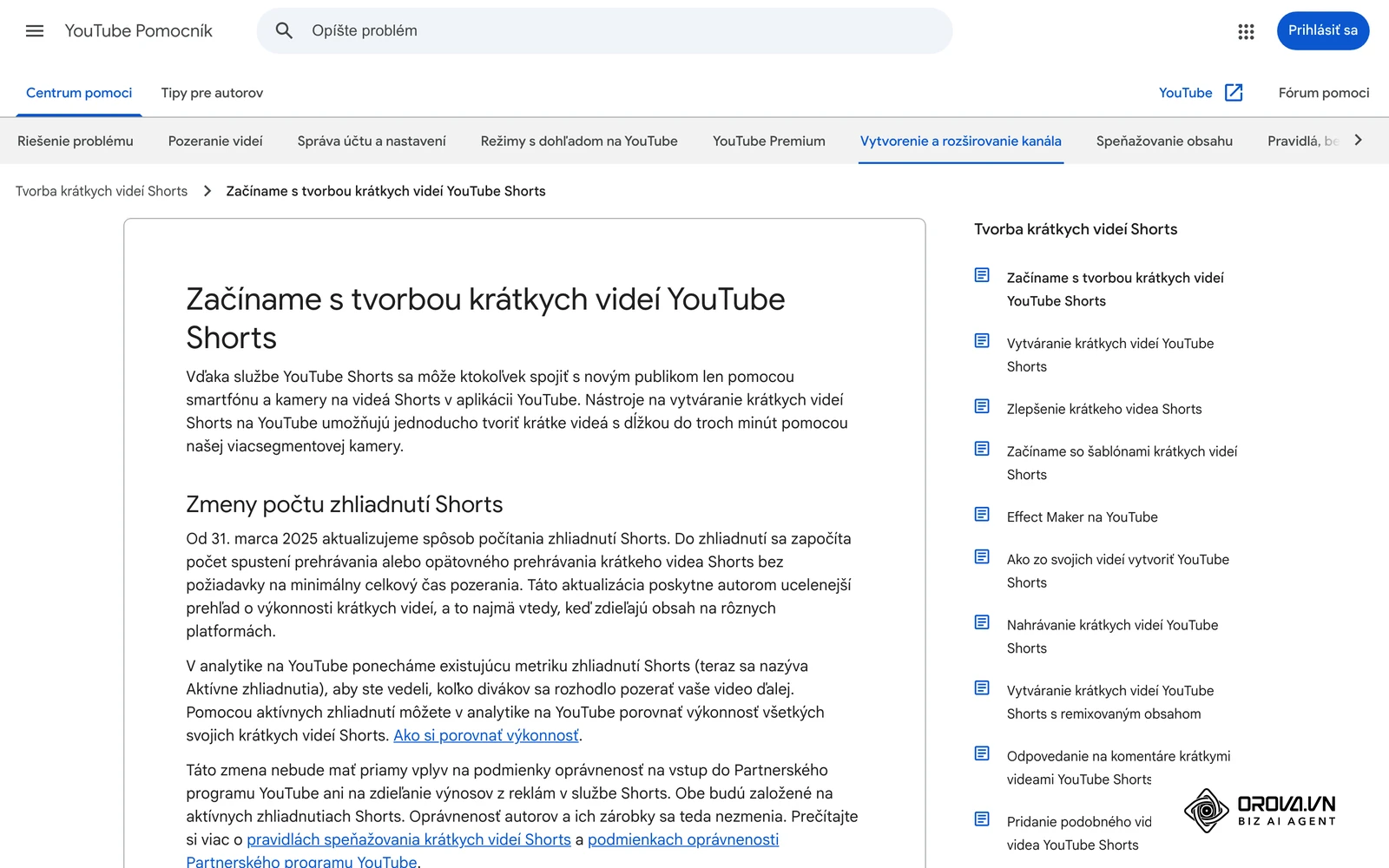Image resolution: width=1389 pixels, height=868 pixels.
Task: Open sidebar Shorts s remixovaným obsahom article
Action: [x=1110, y=702]
